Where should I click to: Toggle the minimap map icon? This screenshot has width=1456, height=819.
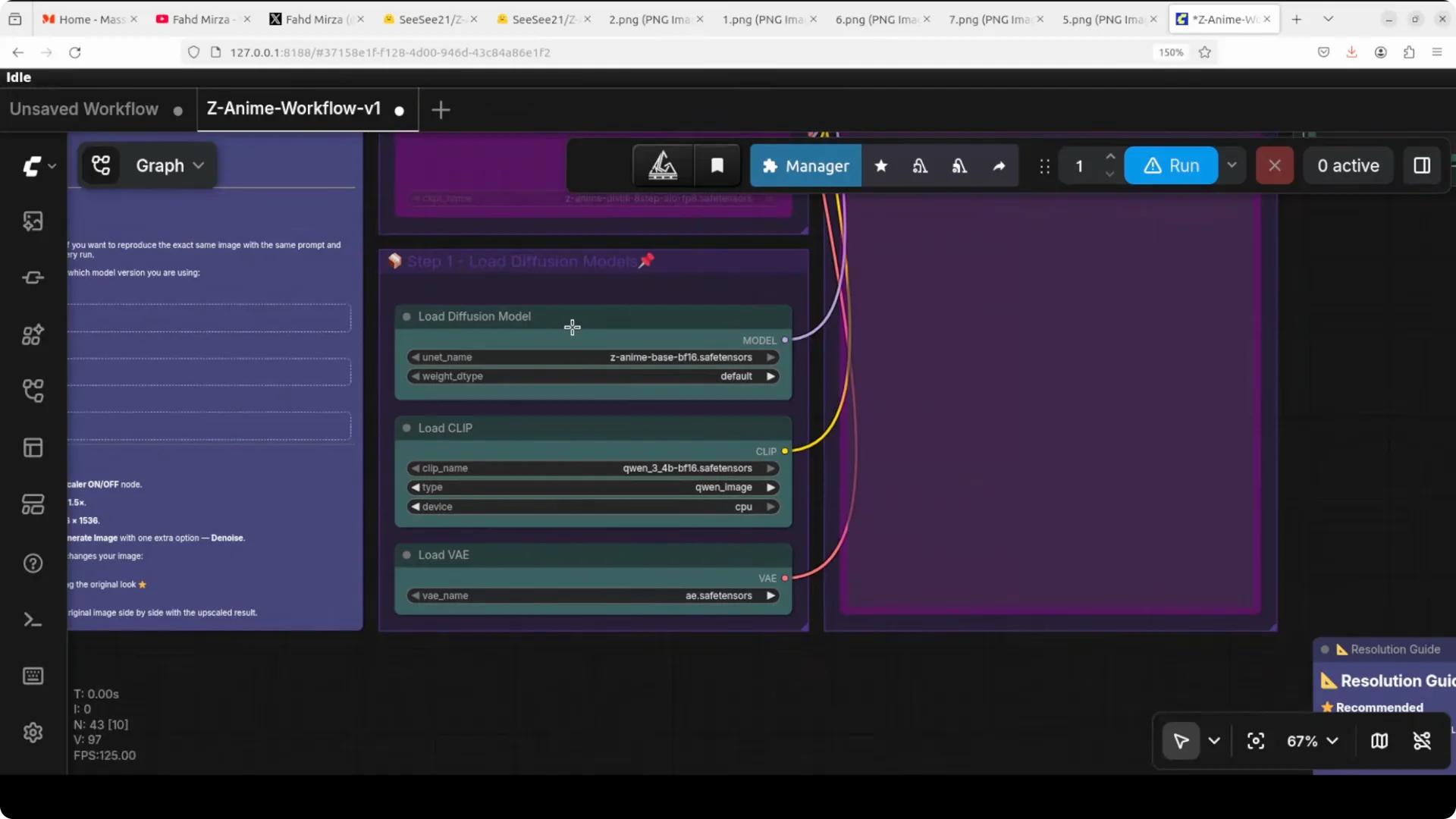[1379, 741]
